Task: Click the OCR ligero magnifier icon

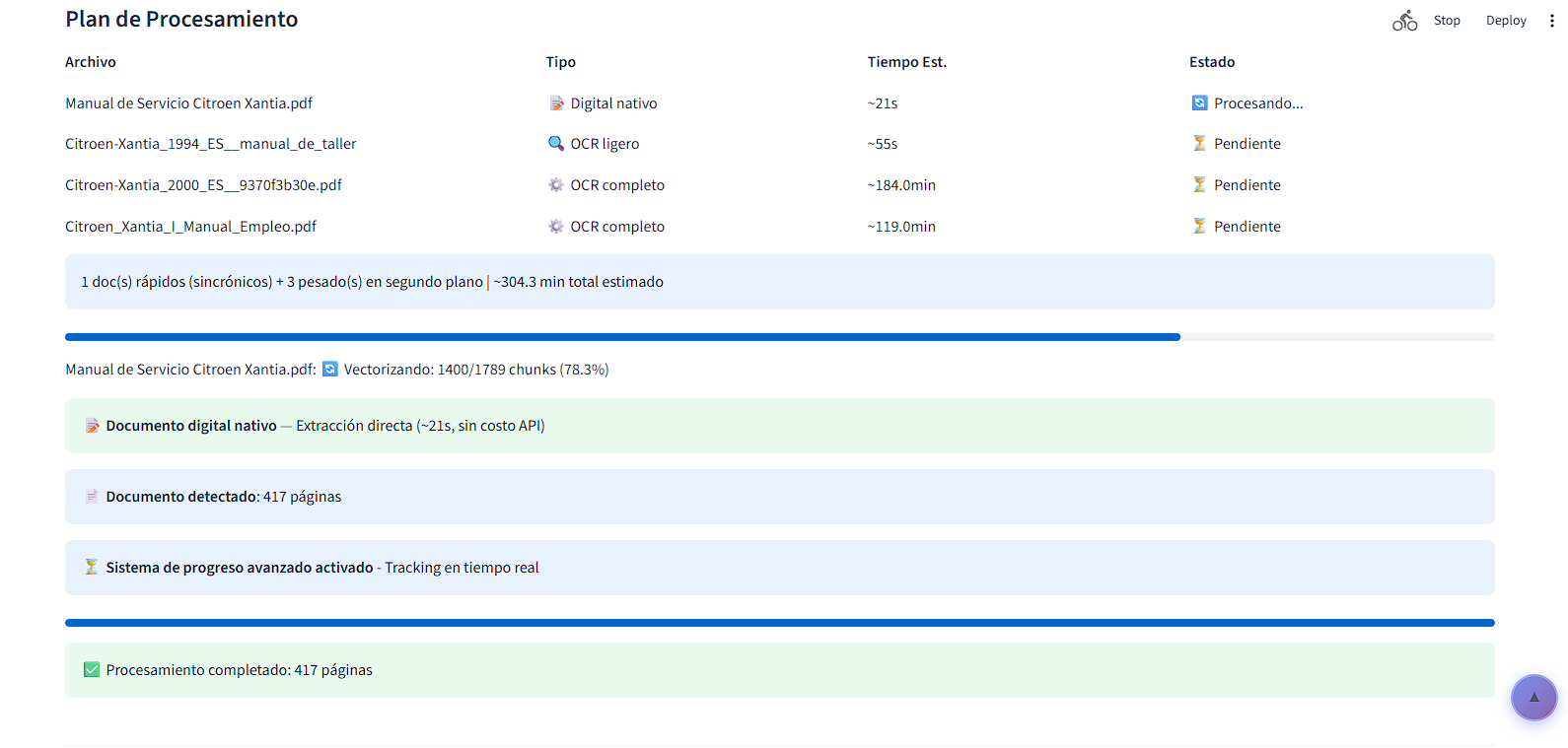Action: (x=556, y=144)
